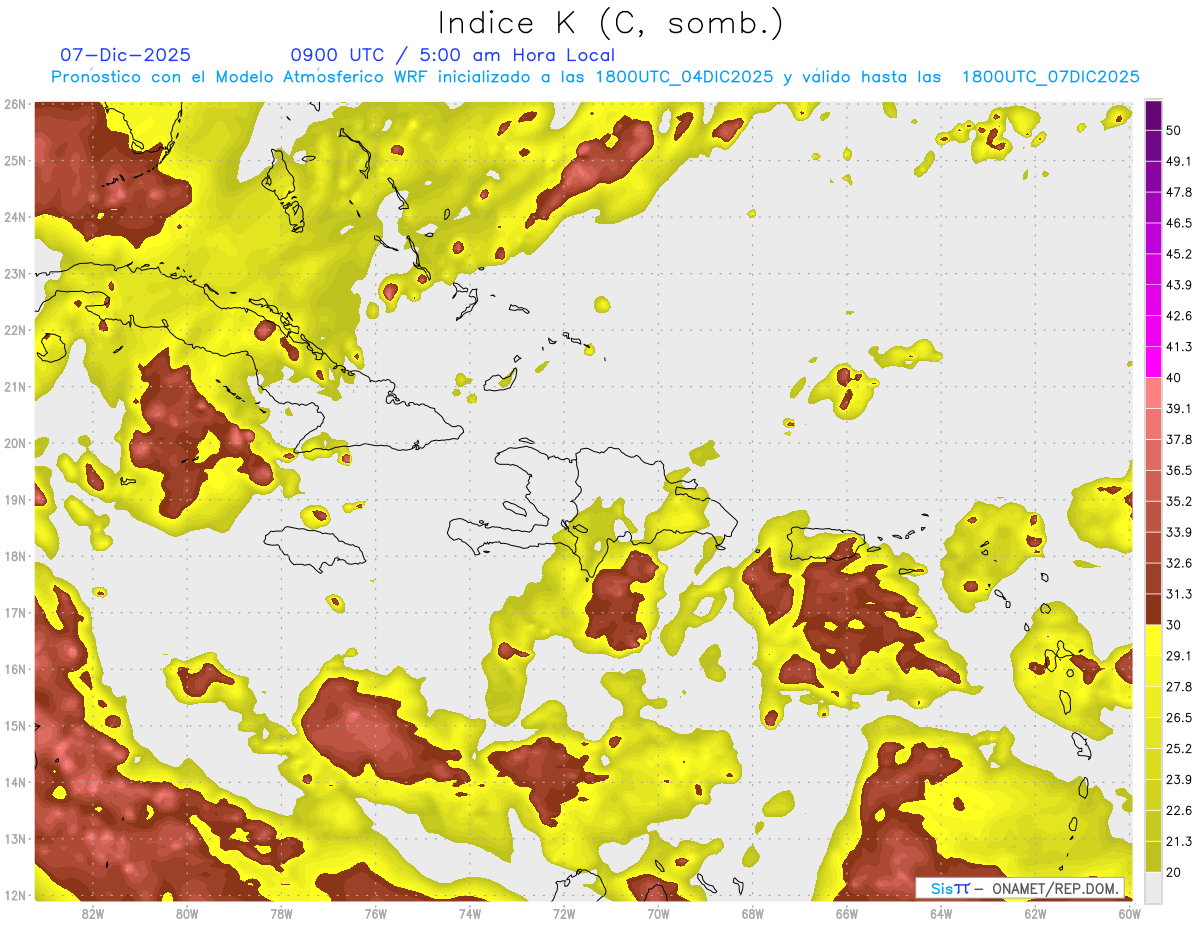Click the "20" color scale label

tap(1174, 873)
